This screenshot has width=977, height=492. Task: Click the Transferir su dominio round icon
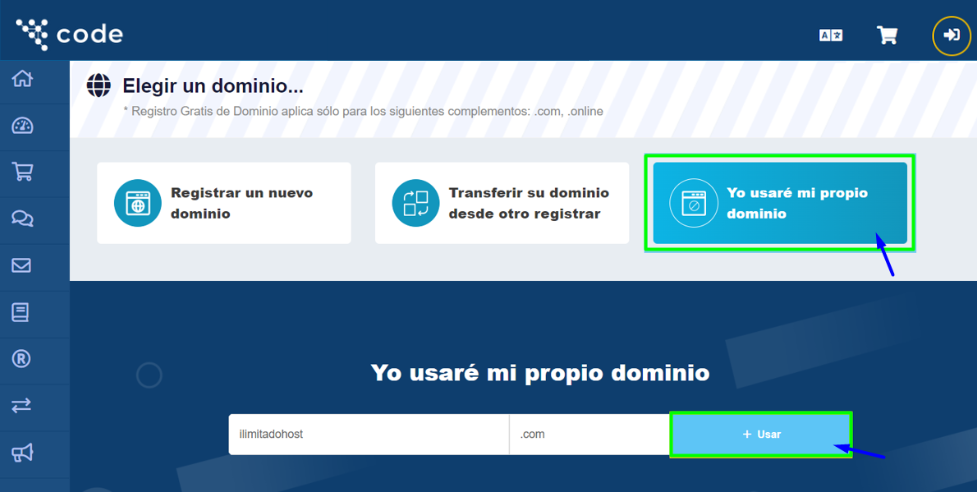[416, 203]
